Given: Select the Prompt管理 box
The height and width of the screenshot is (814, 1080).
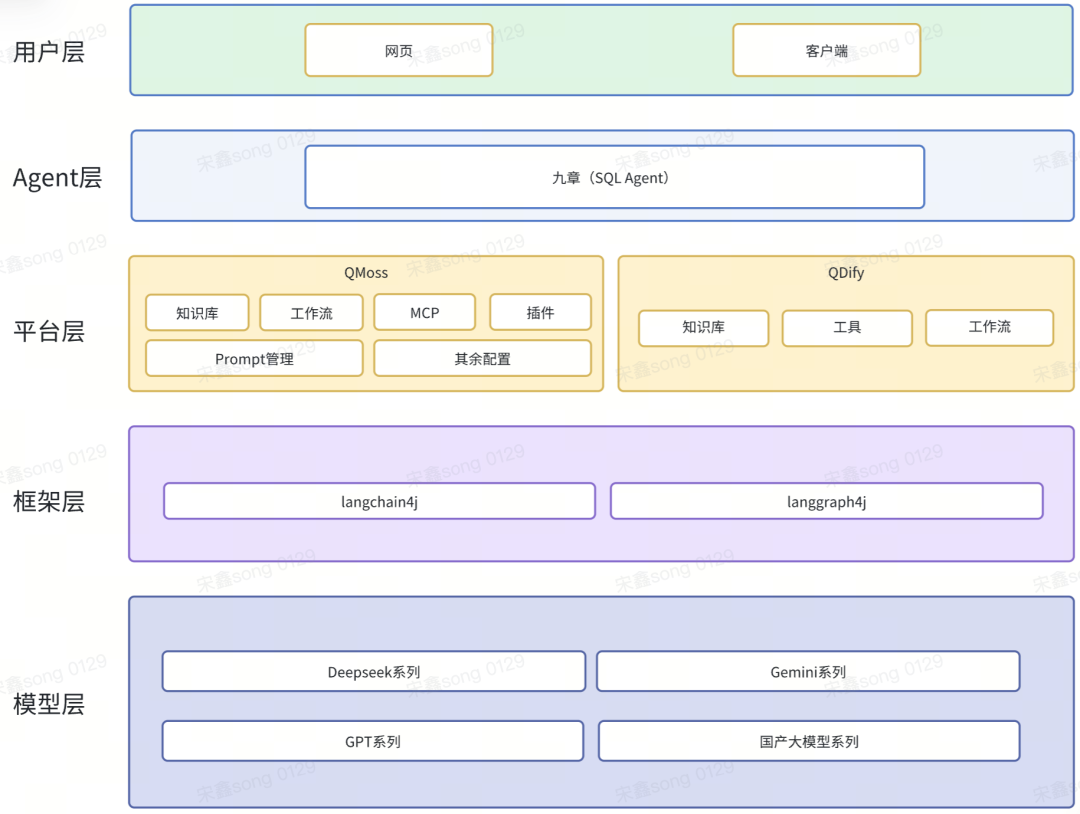Looking at the screenshot, I should click(x=254, y=358).
